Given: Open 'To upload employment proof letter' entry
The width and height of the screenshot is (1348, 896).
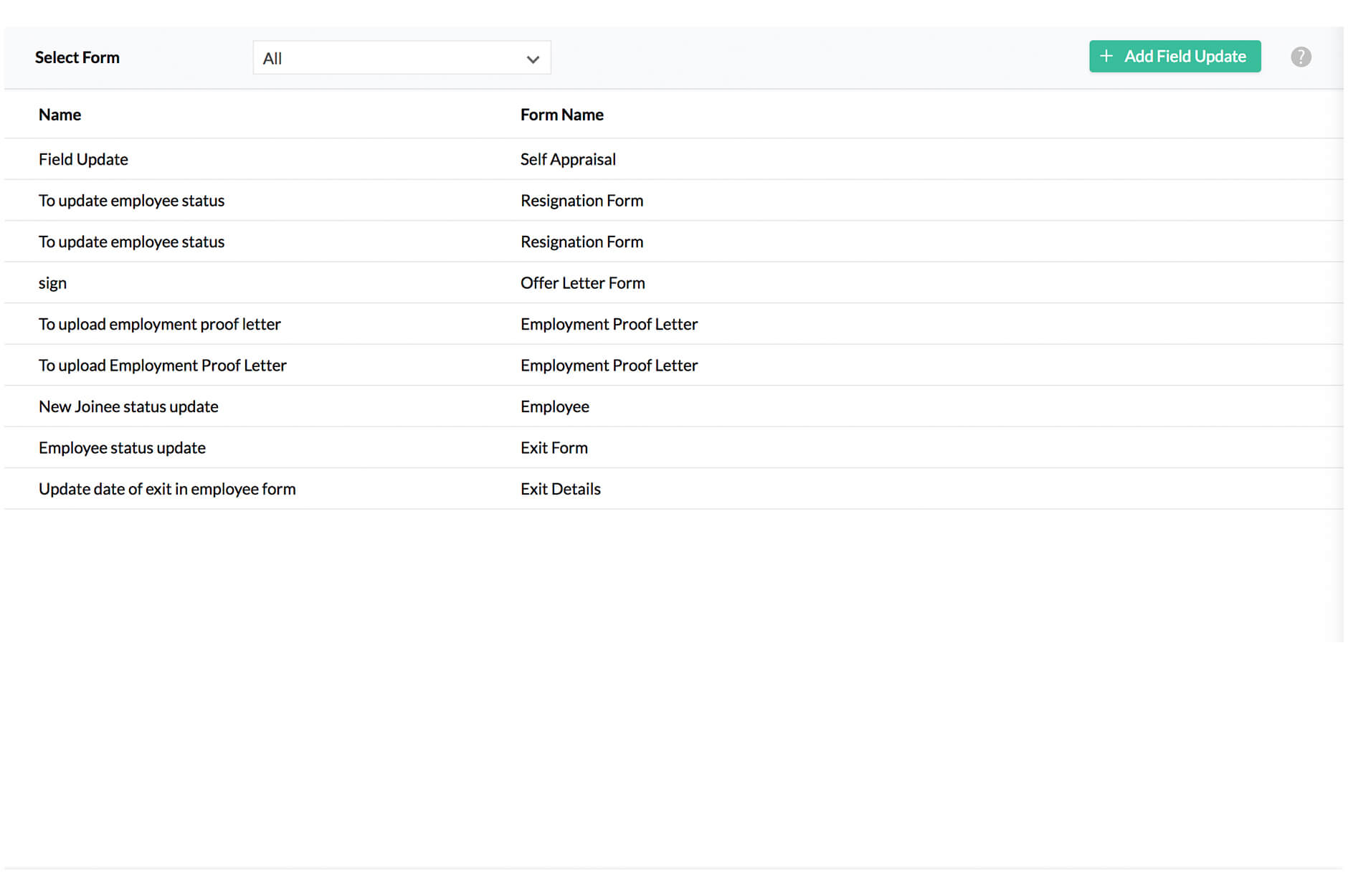Looking at the screenshot, I should click(160, 324).
